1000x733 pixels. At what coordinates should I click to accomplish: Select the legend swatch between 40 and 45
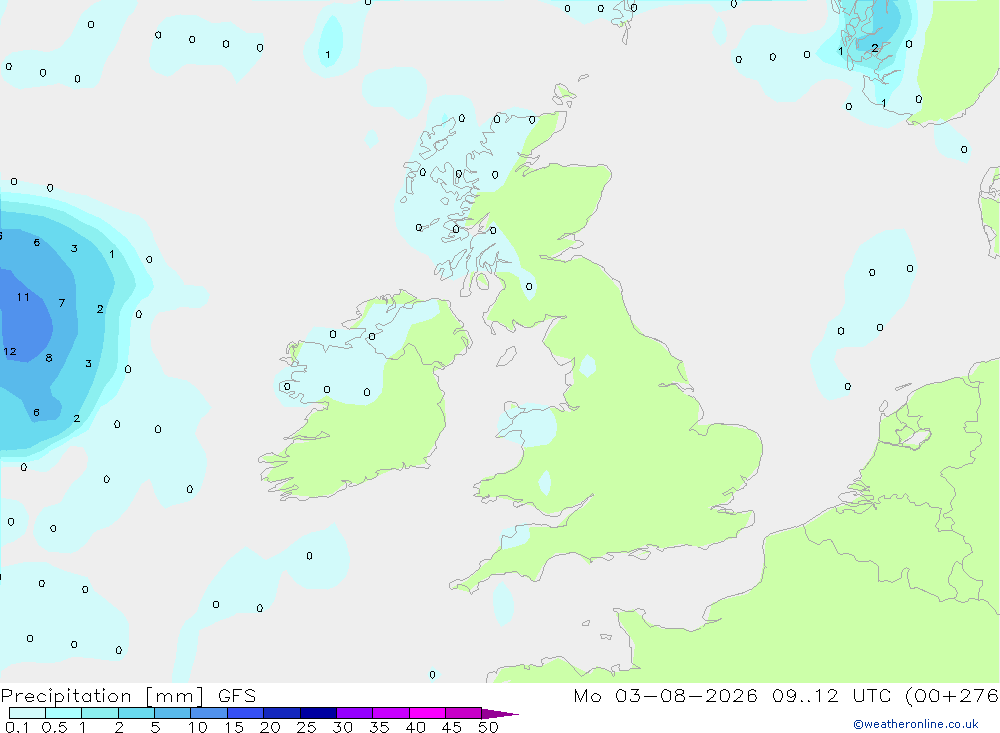click(427, 713)
